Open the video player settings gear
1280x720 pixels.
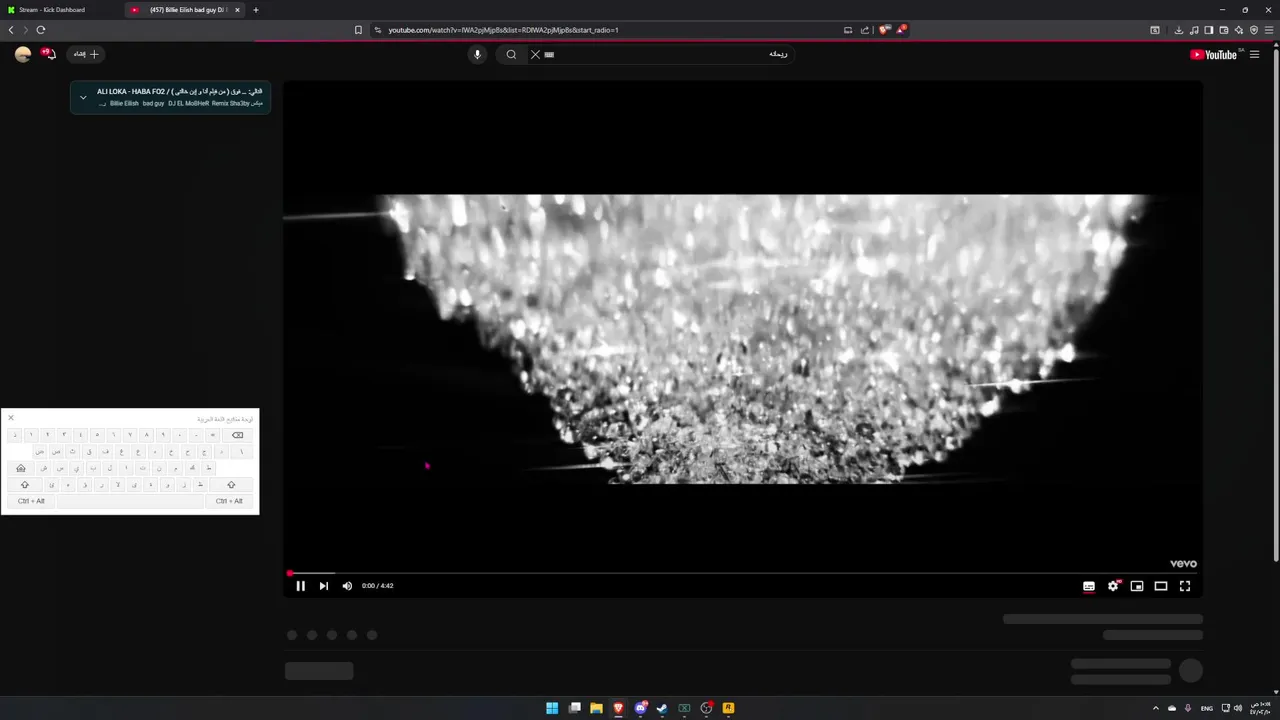coord(1113,586)
